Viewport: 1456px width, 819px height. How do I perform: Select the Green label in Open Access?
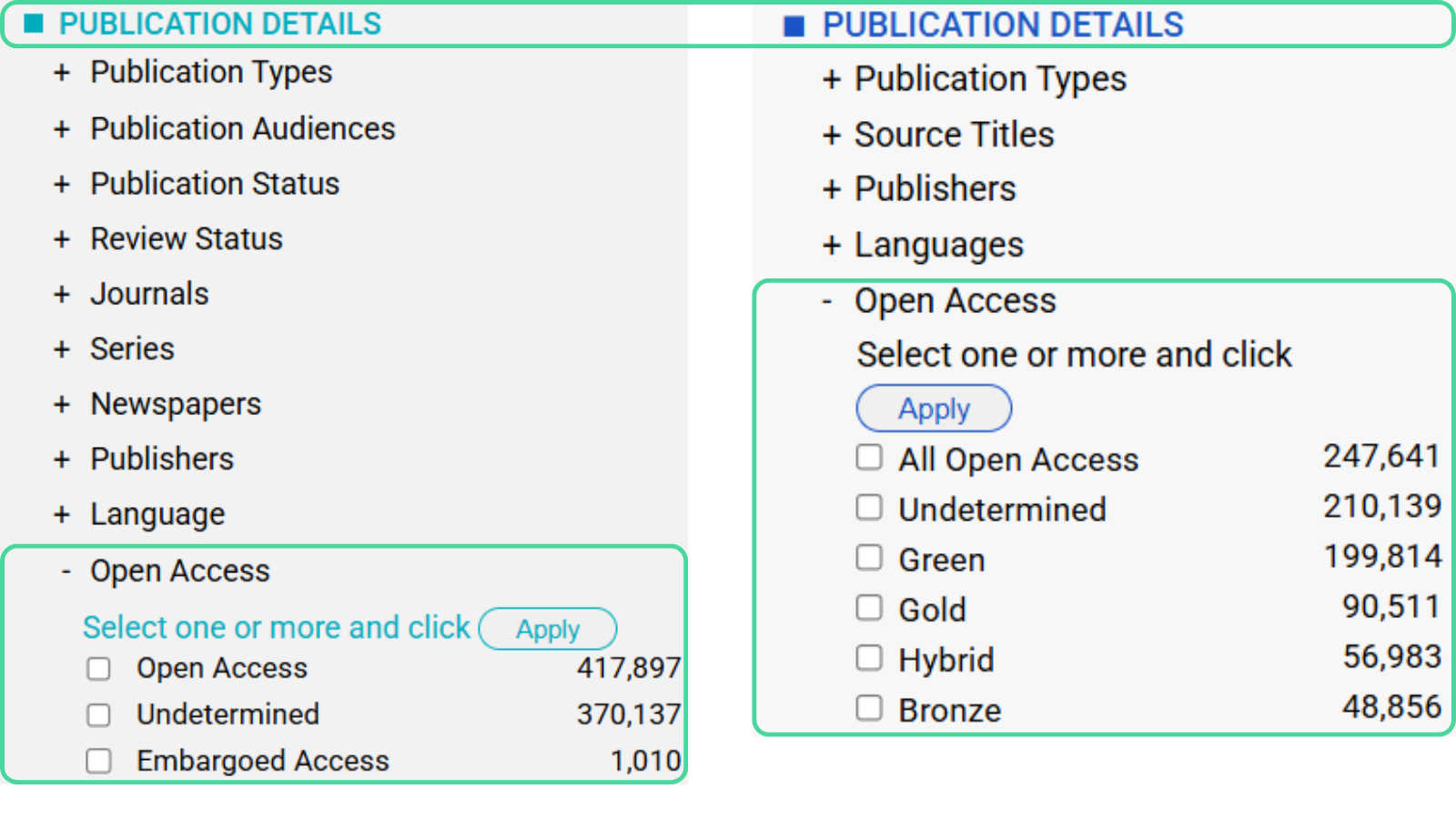coord(941,560)
